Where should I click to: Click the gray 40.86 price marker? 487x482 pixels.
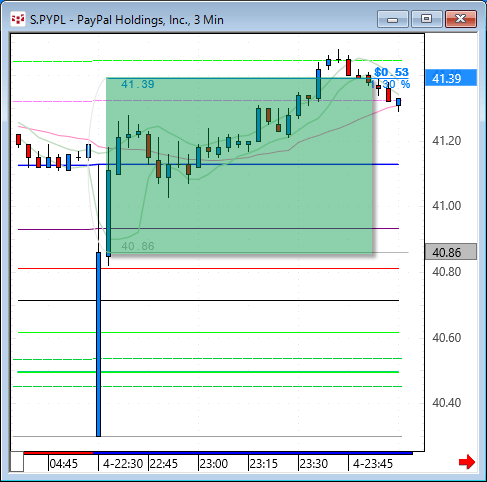click(451, 252)
